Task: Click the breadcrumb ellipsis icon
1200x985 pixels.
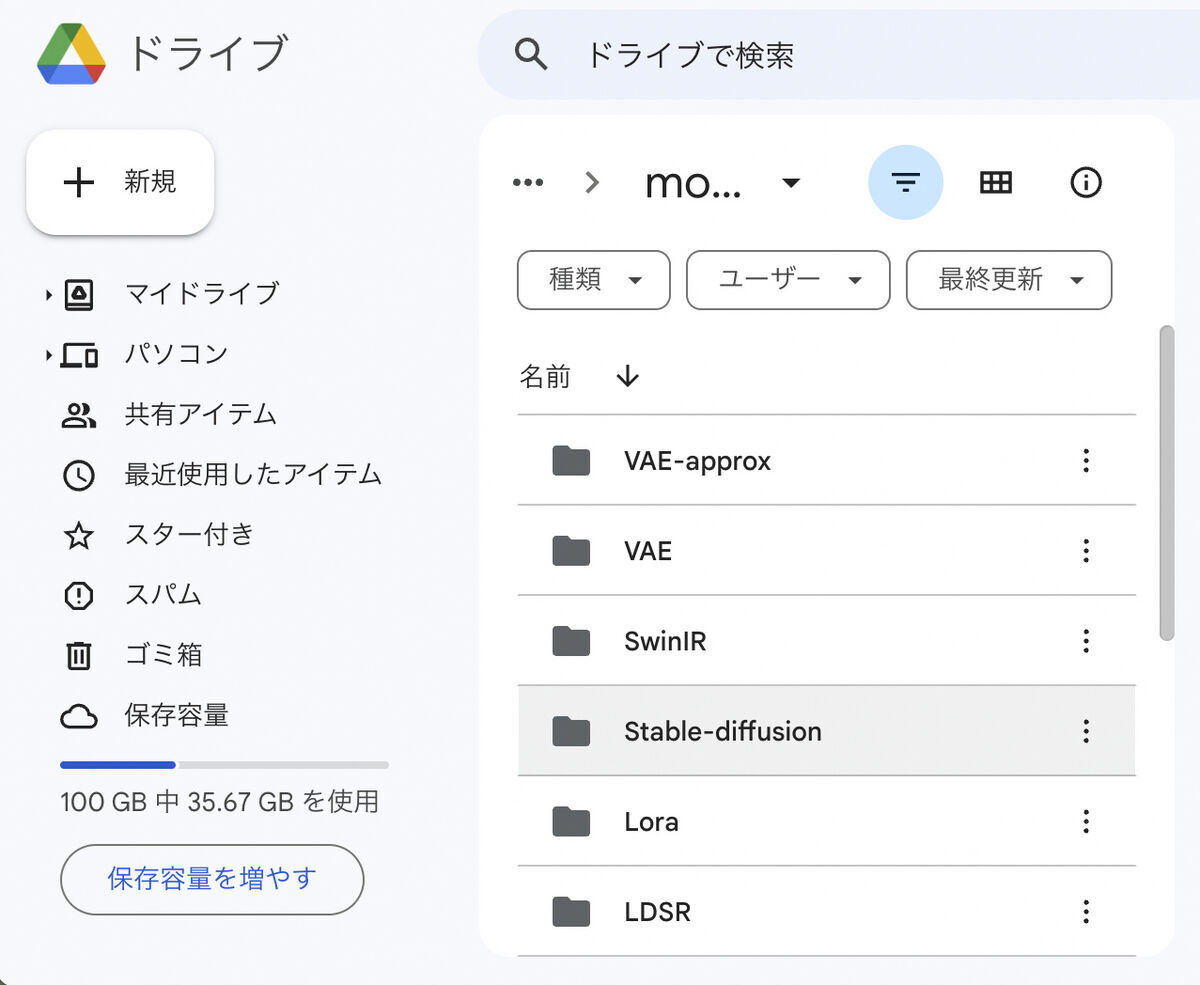Action: tap(528, 182)
